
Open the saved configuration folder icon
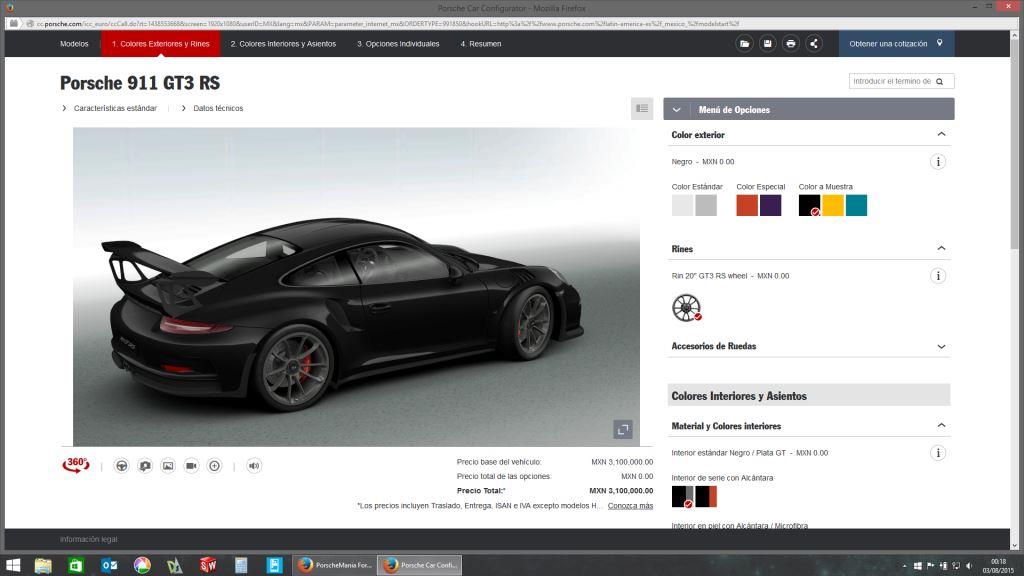744,44
